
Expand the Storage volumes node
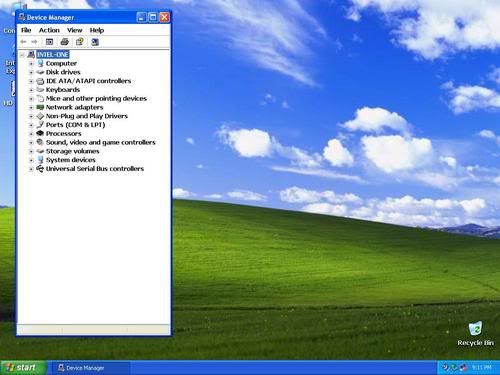(x=31, y=151)
